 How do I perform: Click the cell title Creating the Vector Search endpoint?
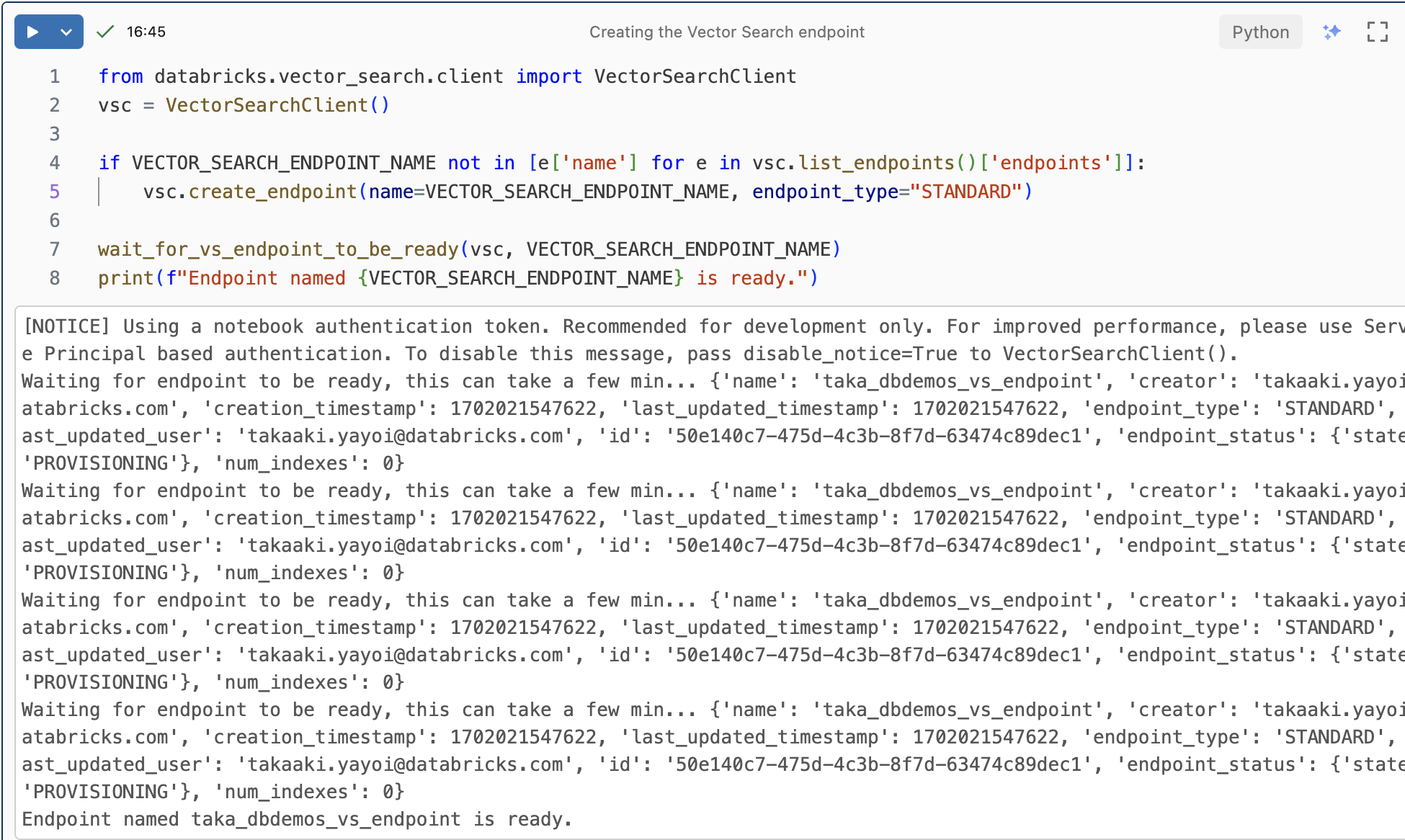point(726,32)
